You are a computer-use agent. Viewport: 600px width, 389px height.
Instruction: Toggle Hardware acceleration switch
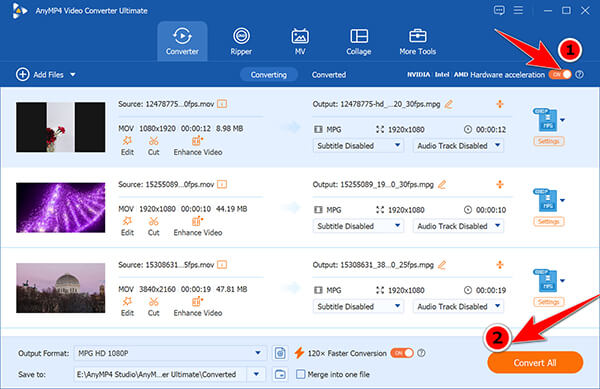pos(560,75)
